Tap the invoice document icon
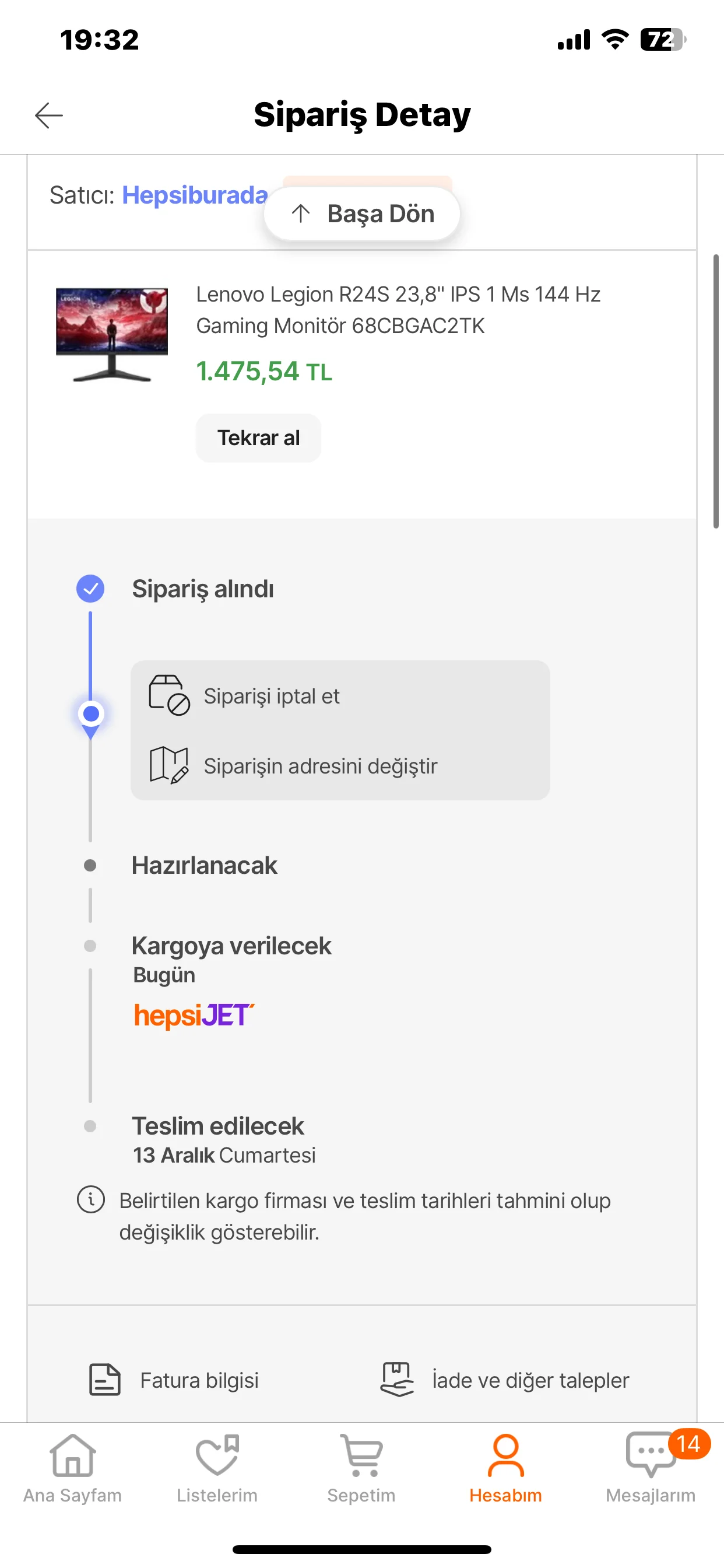Viewport: 724px width, 1568px height. (x=105, y=1380)
